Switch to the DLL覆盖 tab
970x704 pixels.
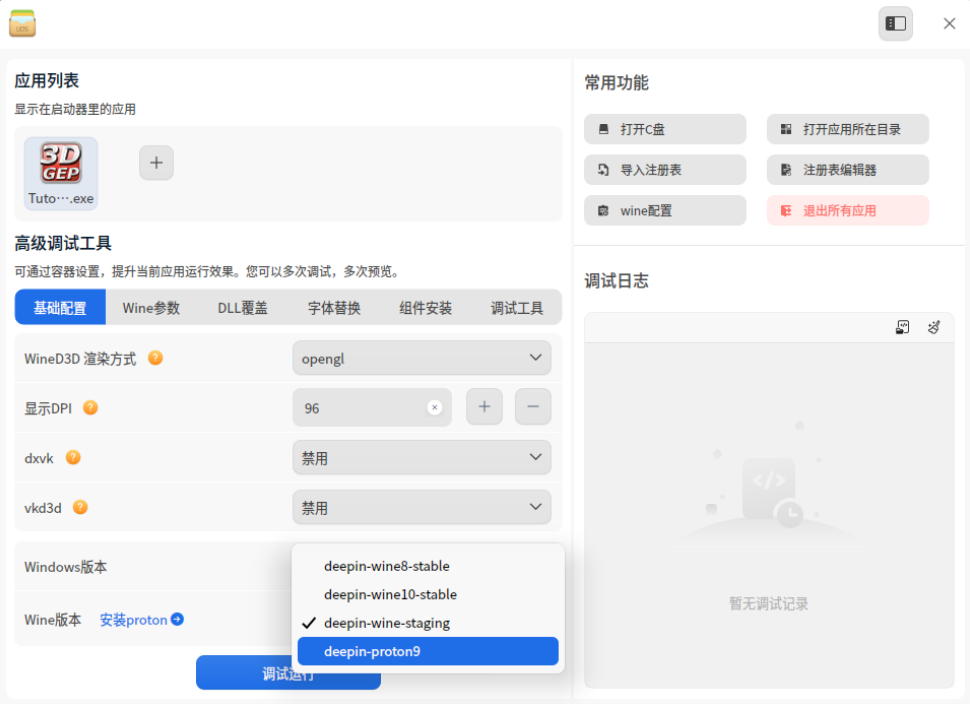(242, 307)
